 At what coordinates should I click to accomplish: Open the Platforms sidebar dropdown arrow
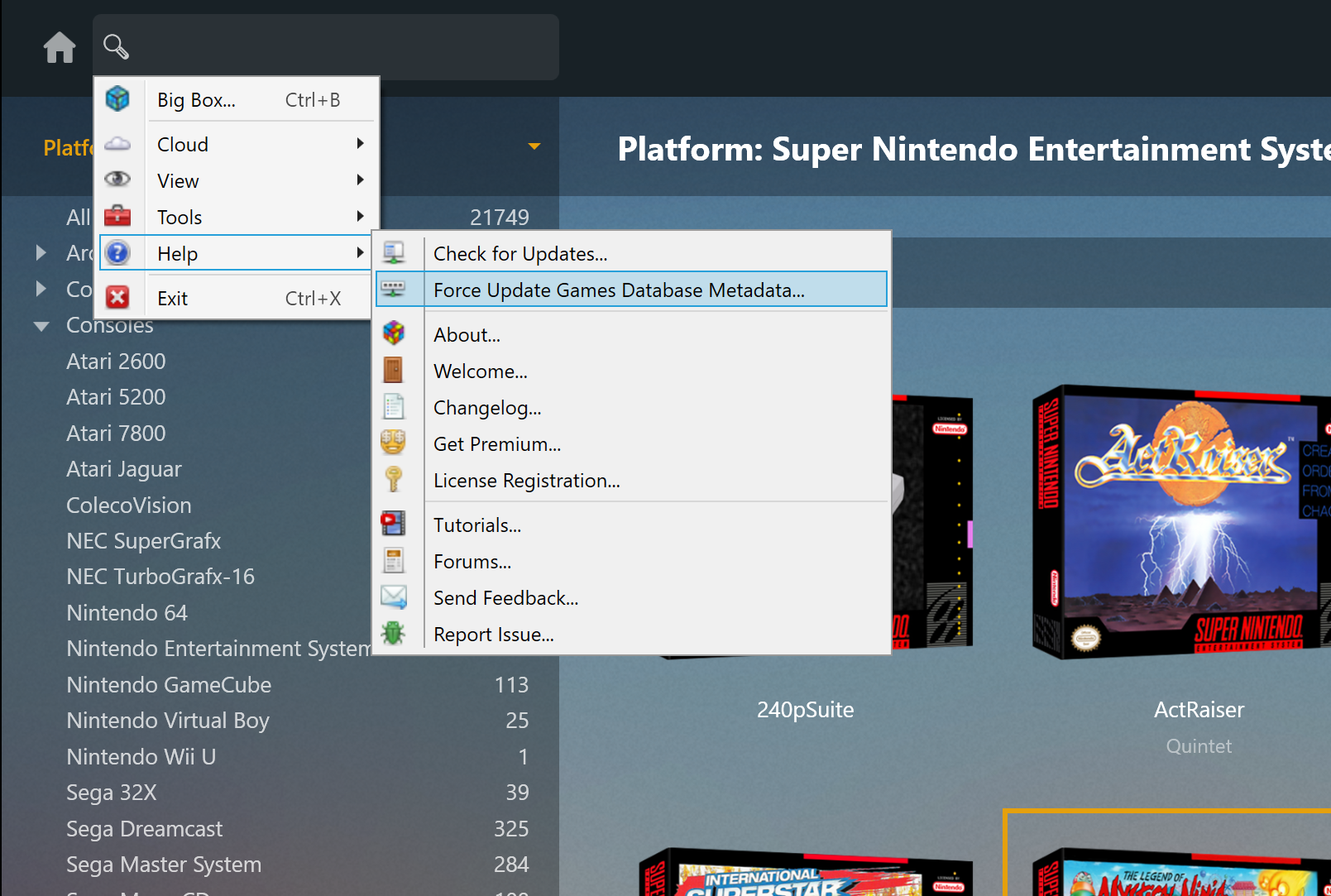coord(534,146)
